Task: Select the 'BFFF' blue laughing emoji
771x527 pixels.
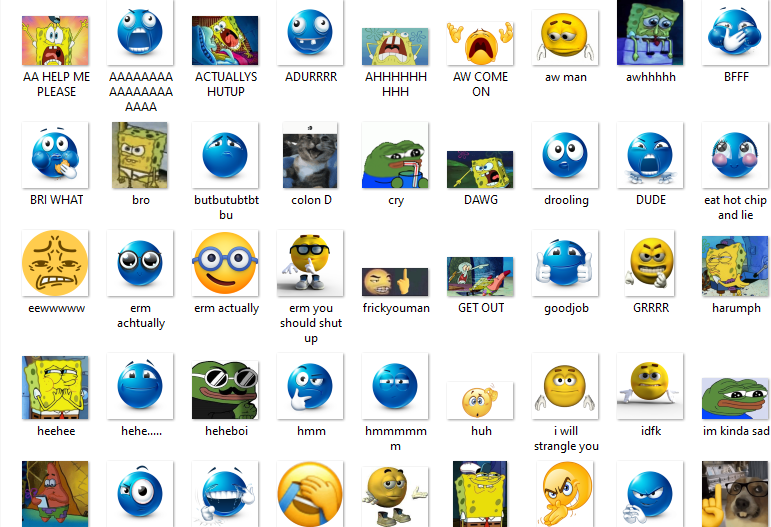Action: coord(735,32)
